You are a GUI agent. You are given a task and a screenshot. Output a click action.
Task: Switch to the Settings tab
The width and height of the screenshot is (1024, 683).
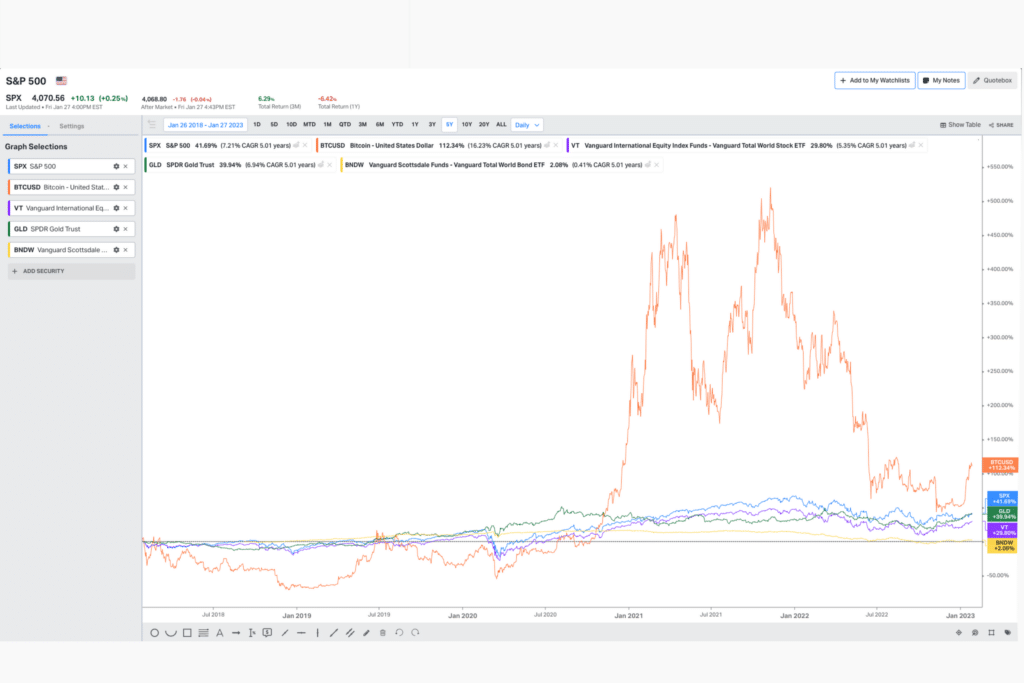[x=72, y=126]
